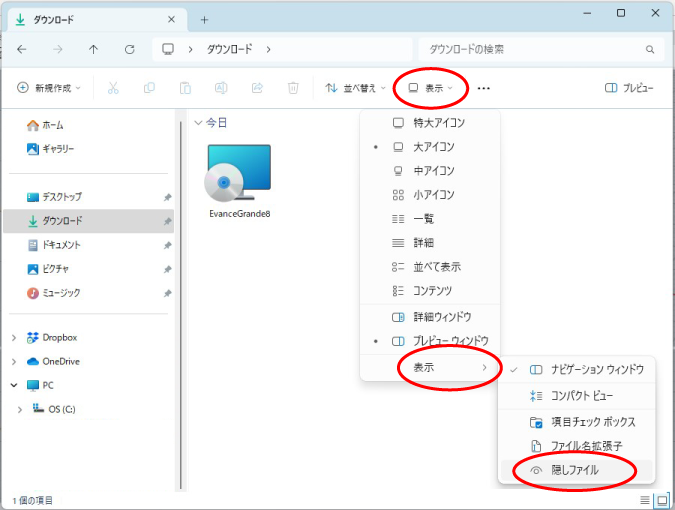Click the 新規作成 new button

[x=49, y=88]
